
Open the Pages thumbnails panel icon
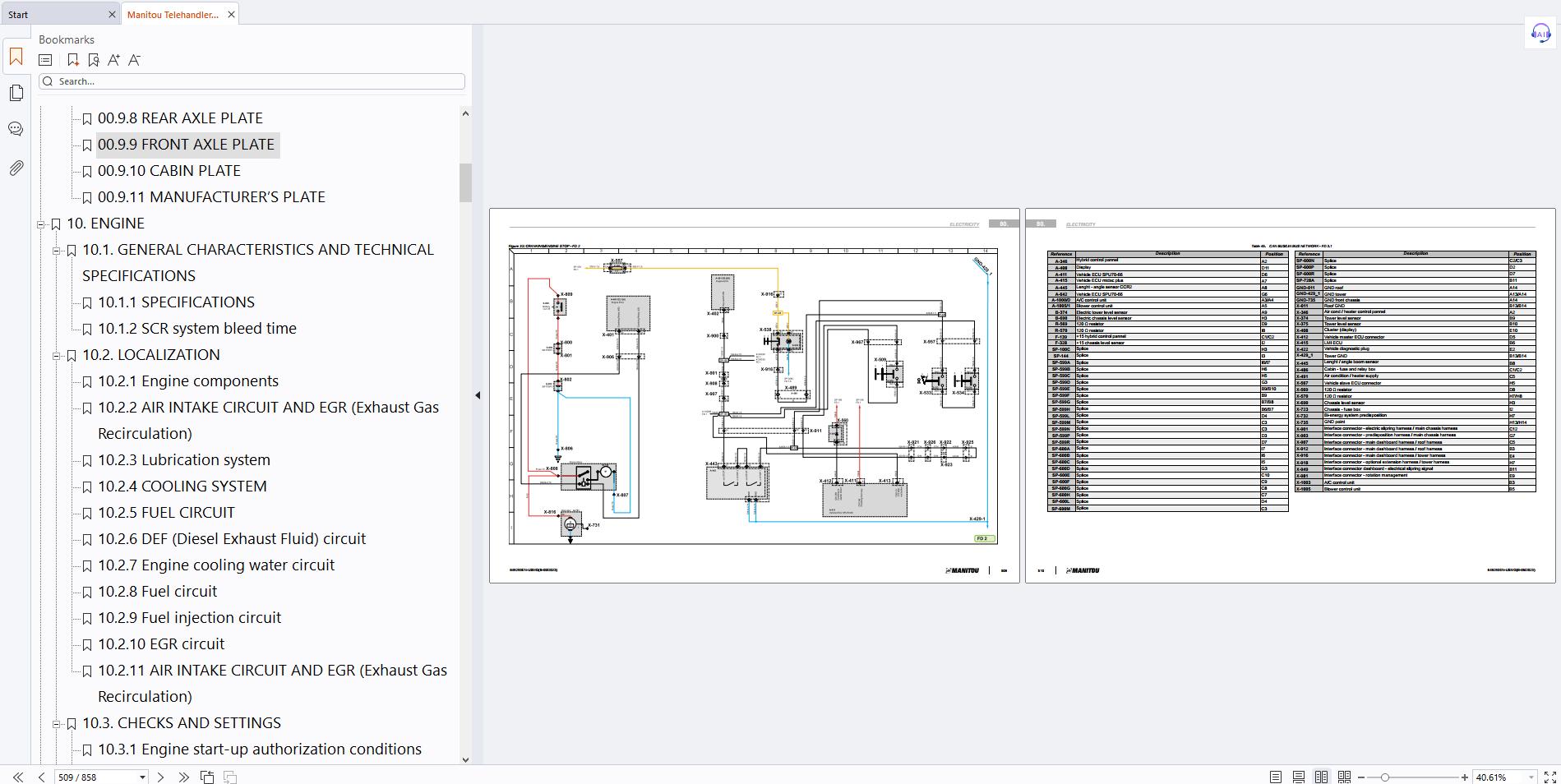tap(16, 94)
